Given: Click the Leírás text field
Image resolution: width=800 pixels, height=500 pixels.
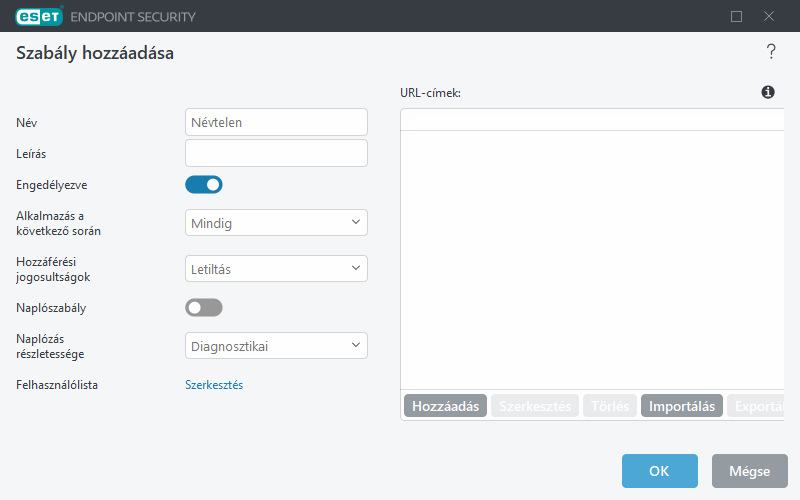Looking at the screenshot, I should pos(276,153).
